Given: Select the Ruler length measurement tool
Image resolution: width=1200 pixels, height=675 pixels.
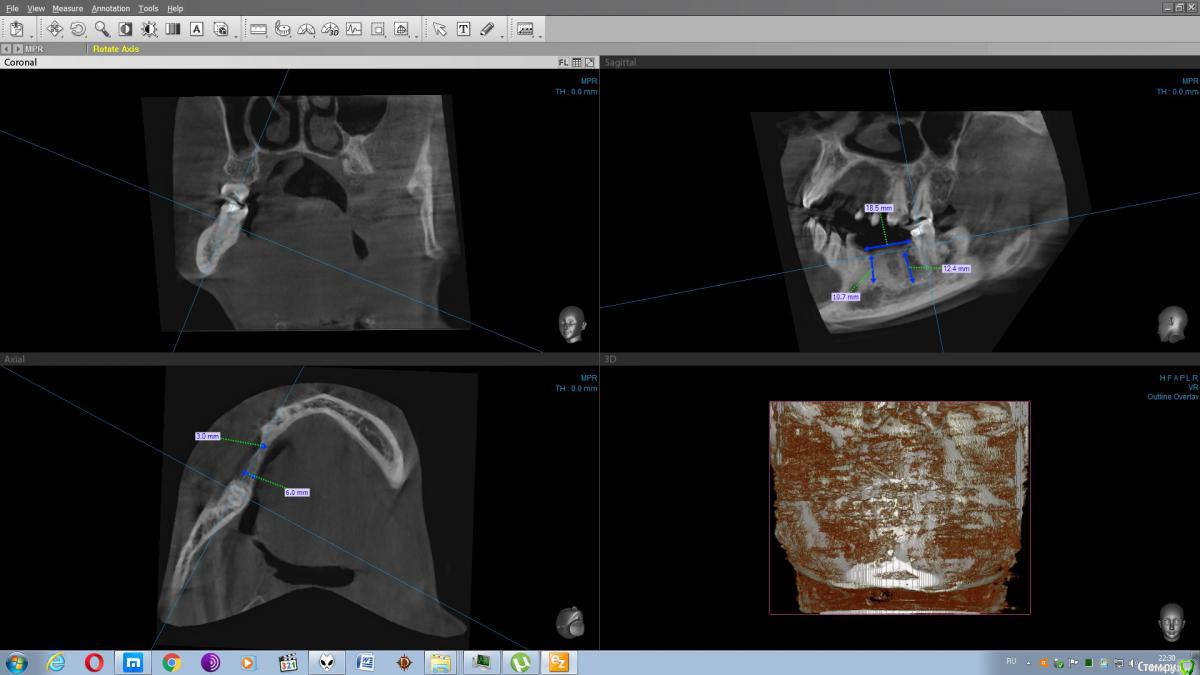Looking at the screenshot, I should (258, 29).
